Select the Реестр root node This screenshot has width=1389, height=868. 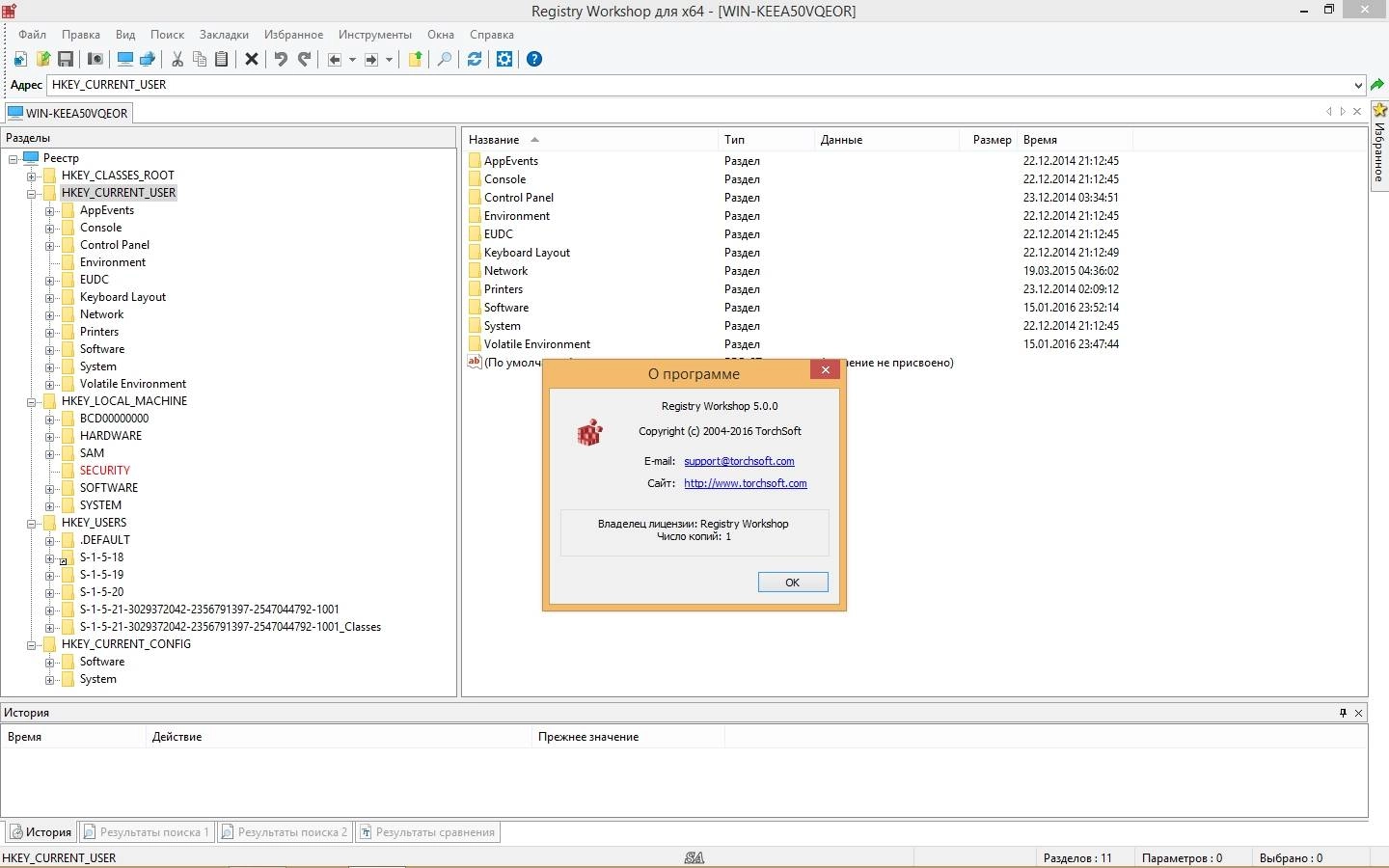pos(61,158)
